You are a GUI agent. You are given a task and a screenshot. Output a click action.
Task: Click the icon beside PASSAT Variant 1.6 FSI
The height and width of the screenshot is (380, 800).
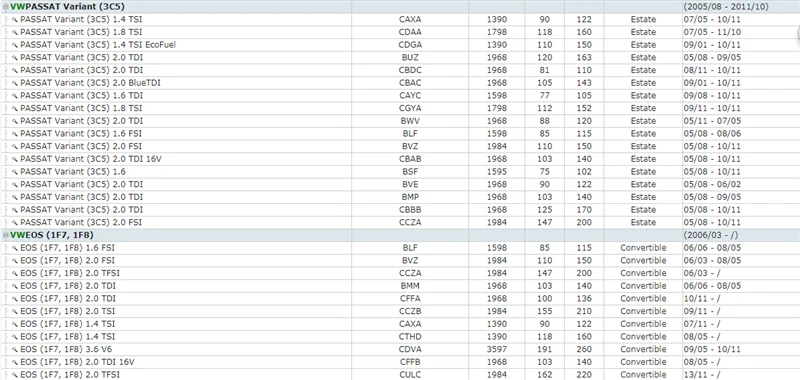[x=15, y=134]
